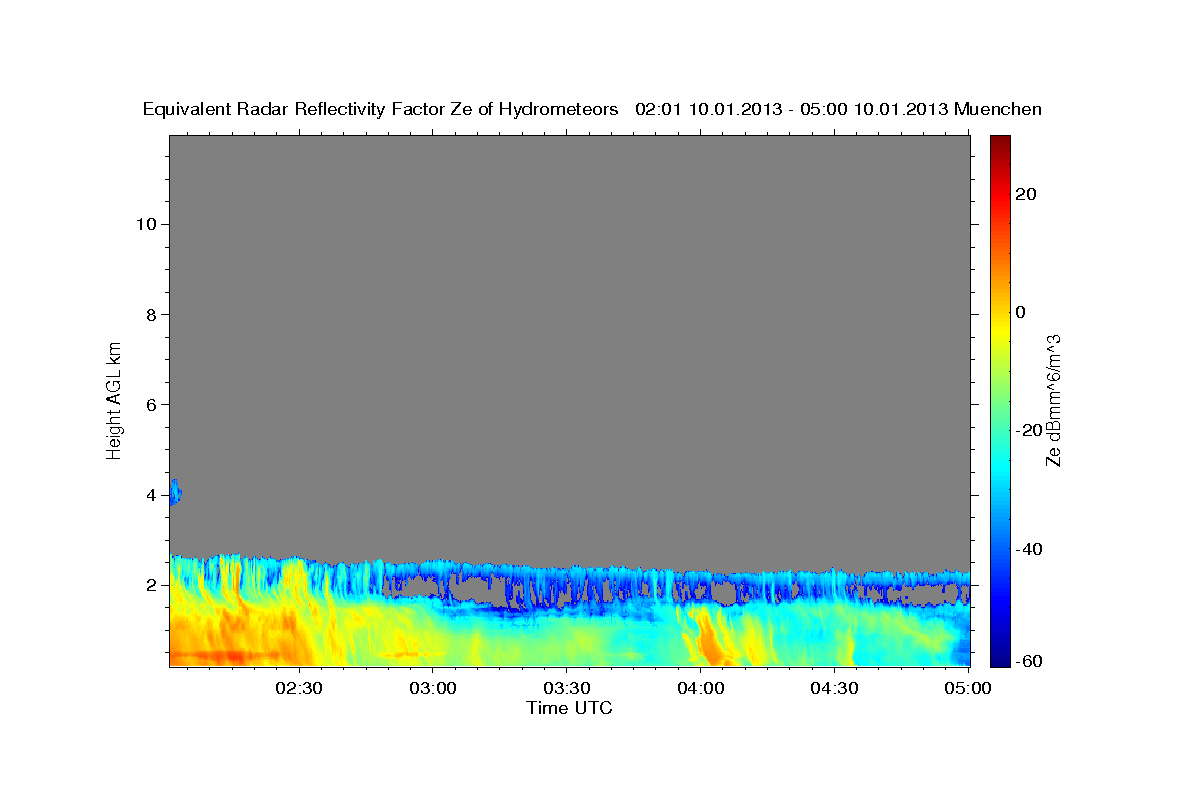Click the 04:30 time tick label
This screenshot has height=800, width=1200.
click(834, 688)
